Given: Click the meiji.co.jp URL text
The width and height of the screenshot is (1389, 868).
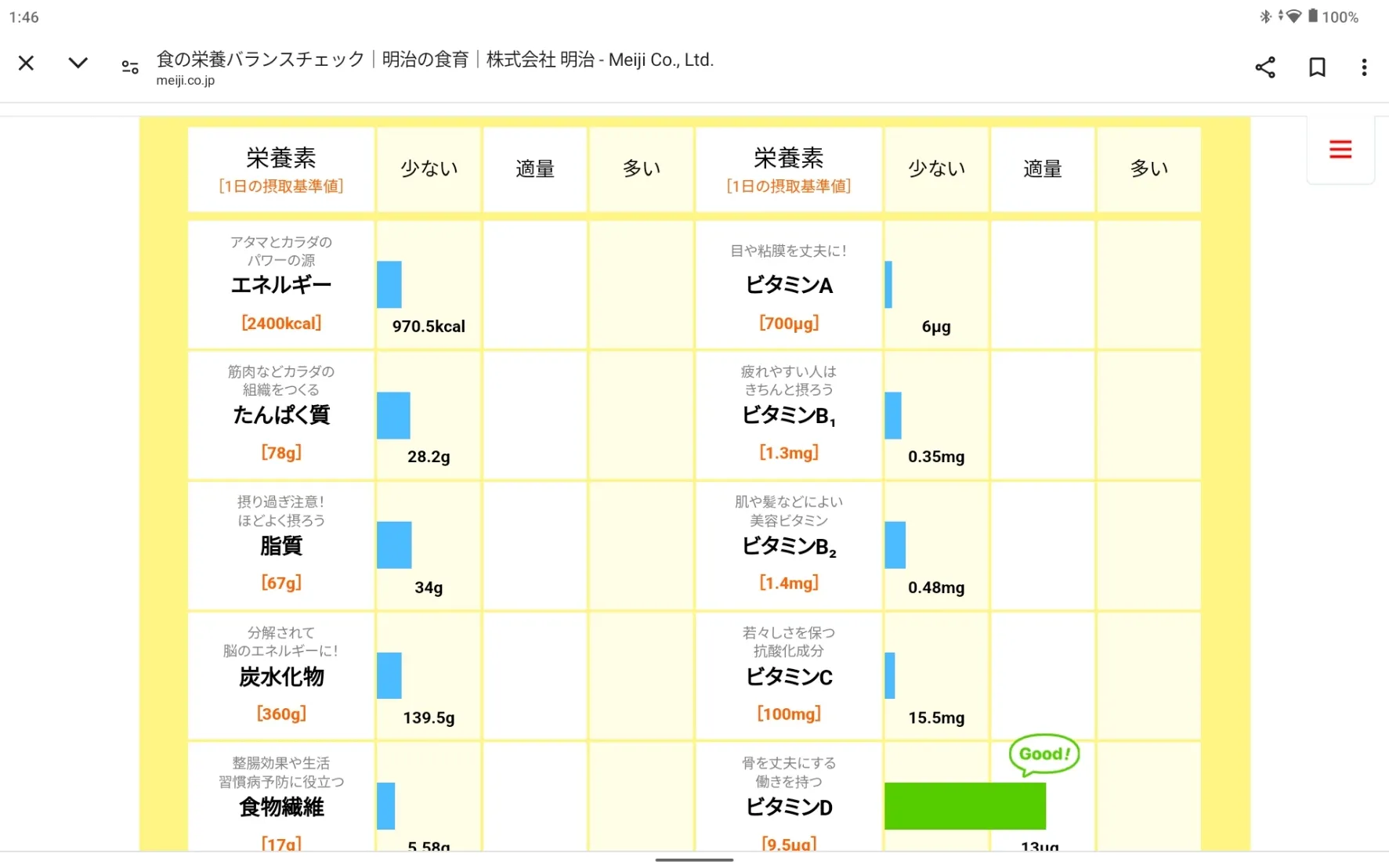Looking at the screenshot, I should [186, 80].
